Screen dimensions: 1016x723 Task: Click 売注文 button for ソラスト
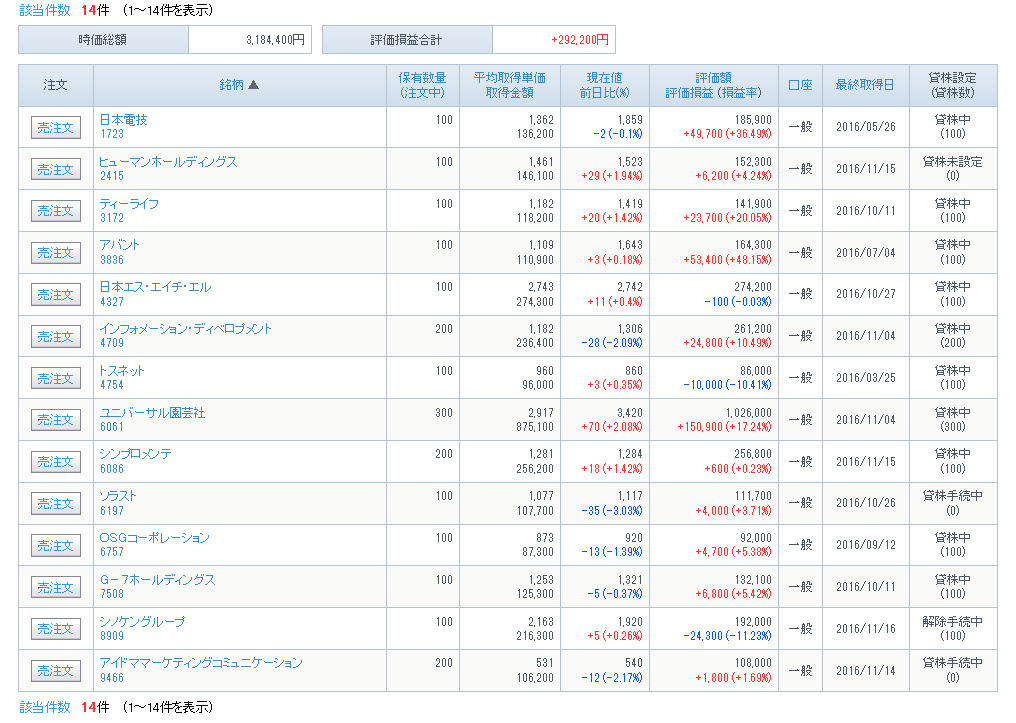pyautogui.click(x=56, y=504)
